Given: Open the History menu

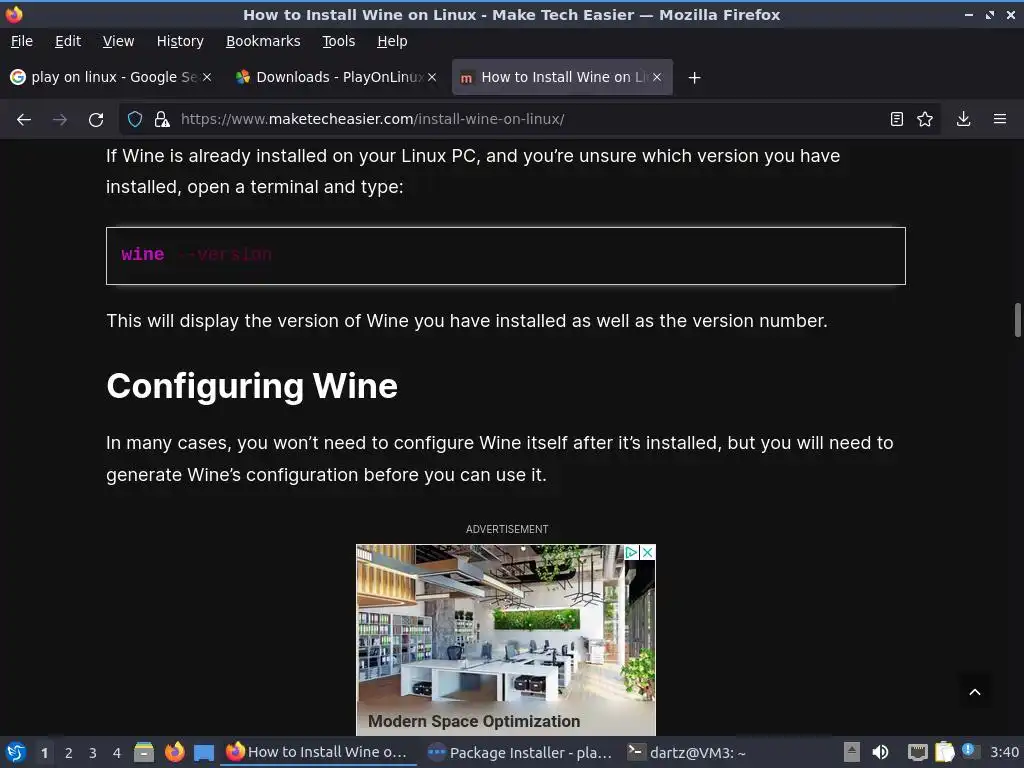Looking at the screenshot, I should pos(180,41).
